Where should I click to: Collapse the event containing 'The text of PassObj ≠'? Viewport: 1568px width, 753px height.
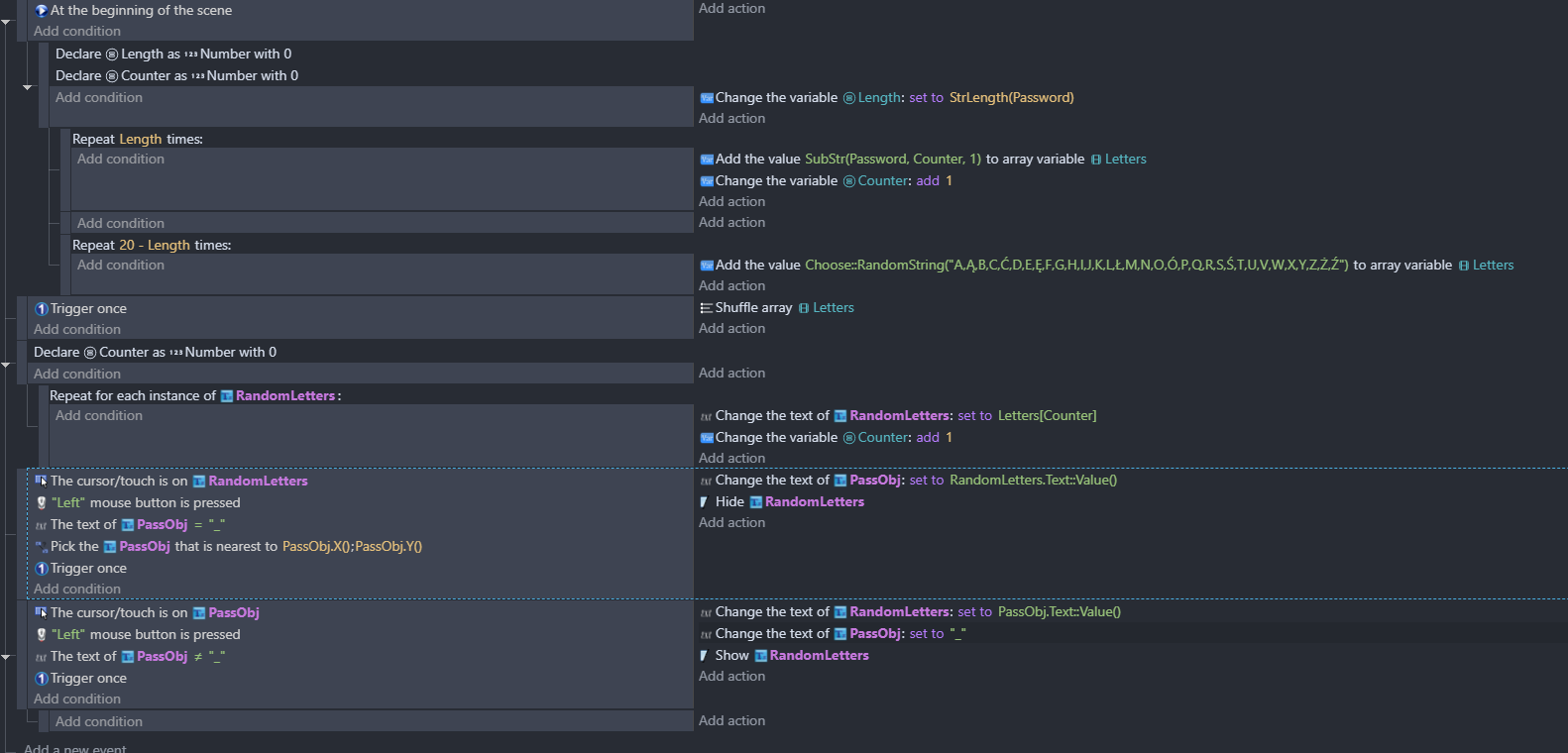click(x=6, y=657)
